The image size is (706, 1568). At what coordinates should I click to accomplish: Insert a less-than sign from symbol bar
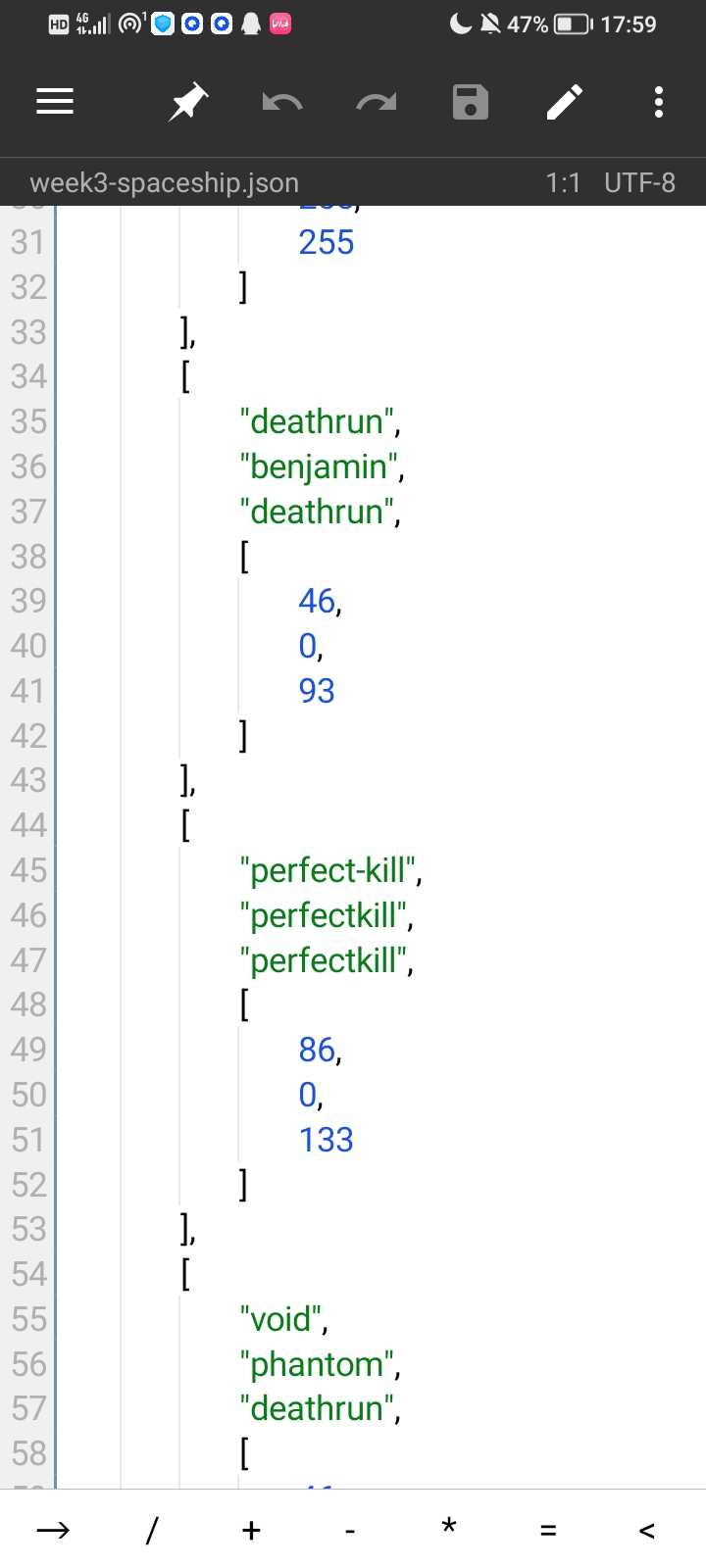tap(646, 1530)
